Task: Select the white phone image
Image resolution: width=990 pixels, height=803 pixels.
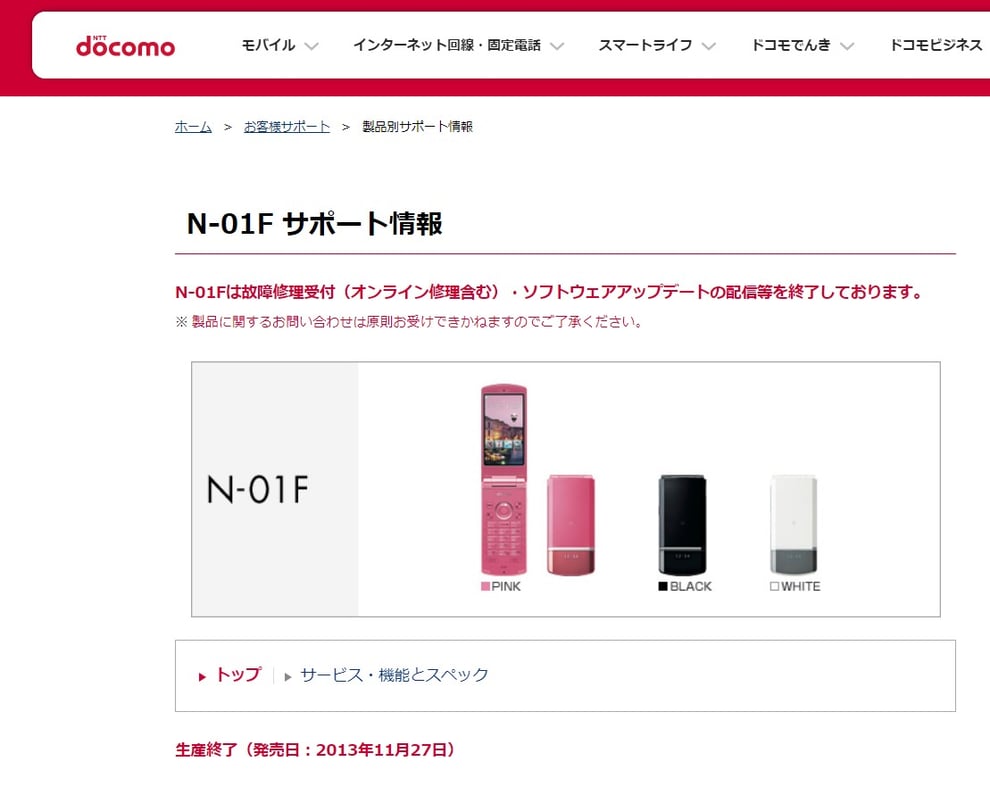Action: point(793,525)
